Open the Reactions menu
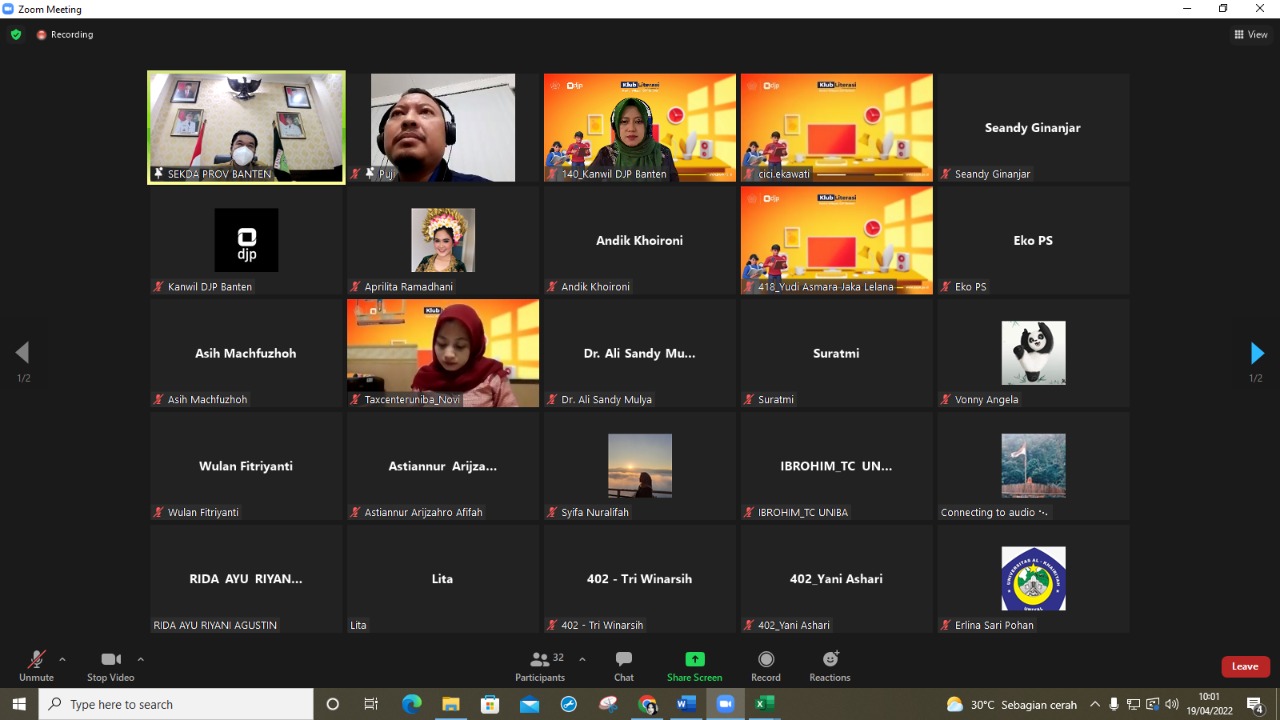 tap(830, 664)
